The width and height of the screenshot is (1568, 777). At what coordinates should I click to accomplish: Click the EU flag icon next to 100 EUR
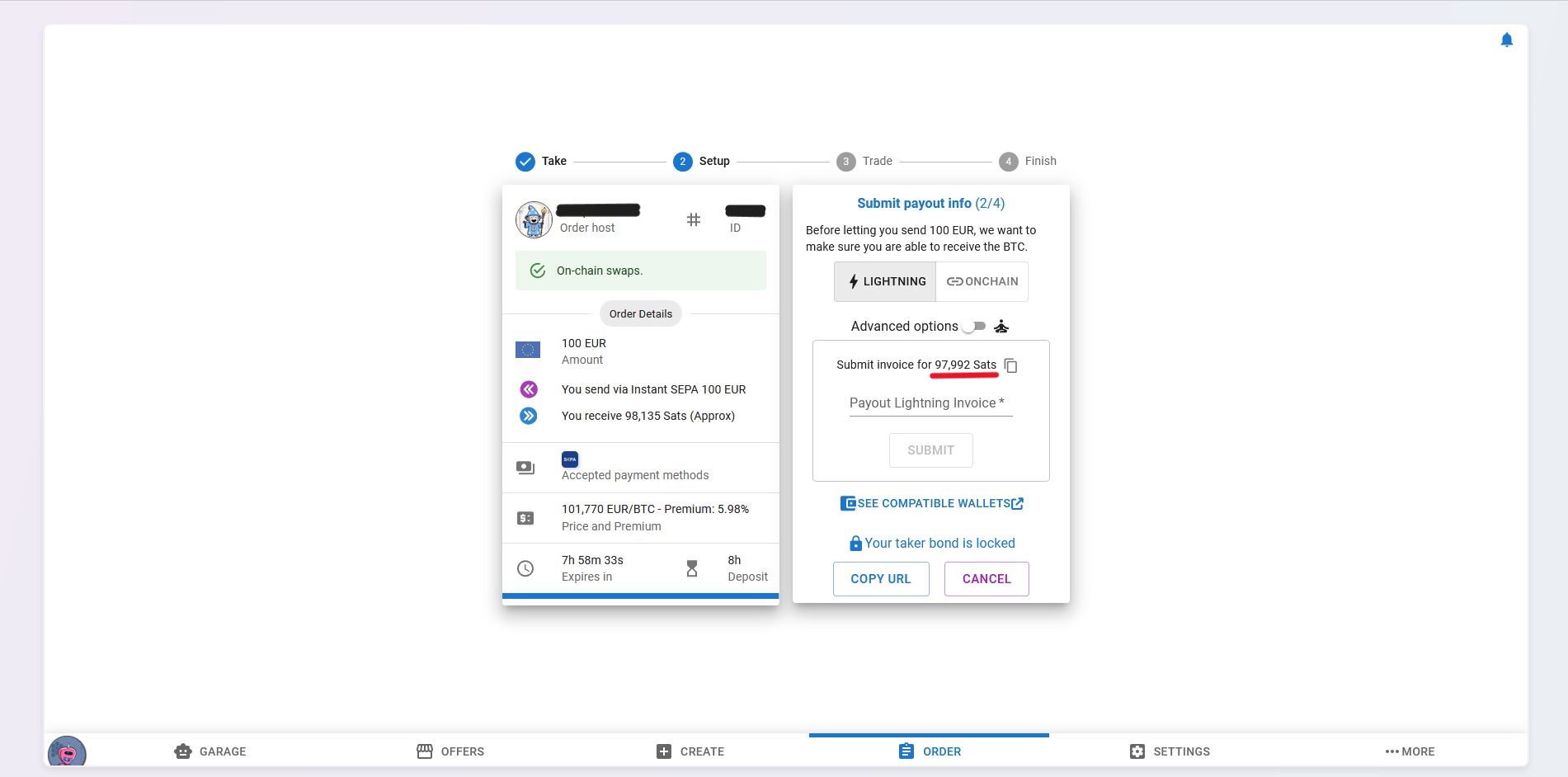tap(528, 350)
